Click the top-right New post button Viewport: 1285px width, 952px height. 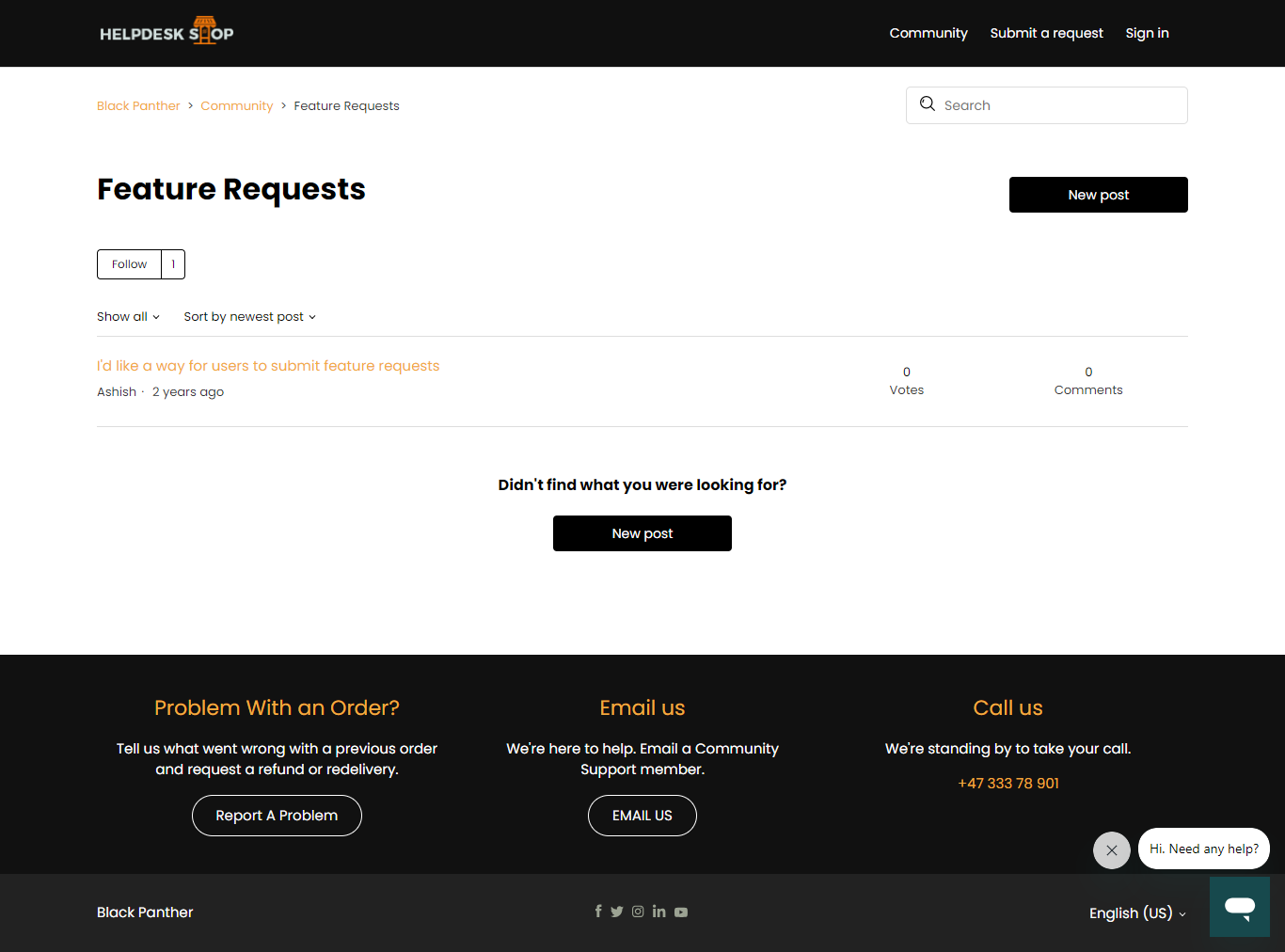[x=1098, y=195]
